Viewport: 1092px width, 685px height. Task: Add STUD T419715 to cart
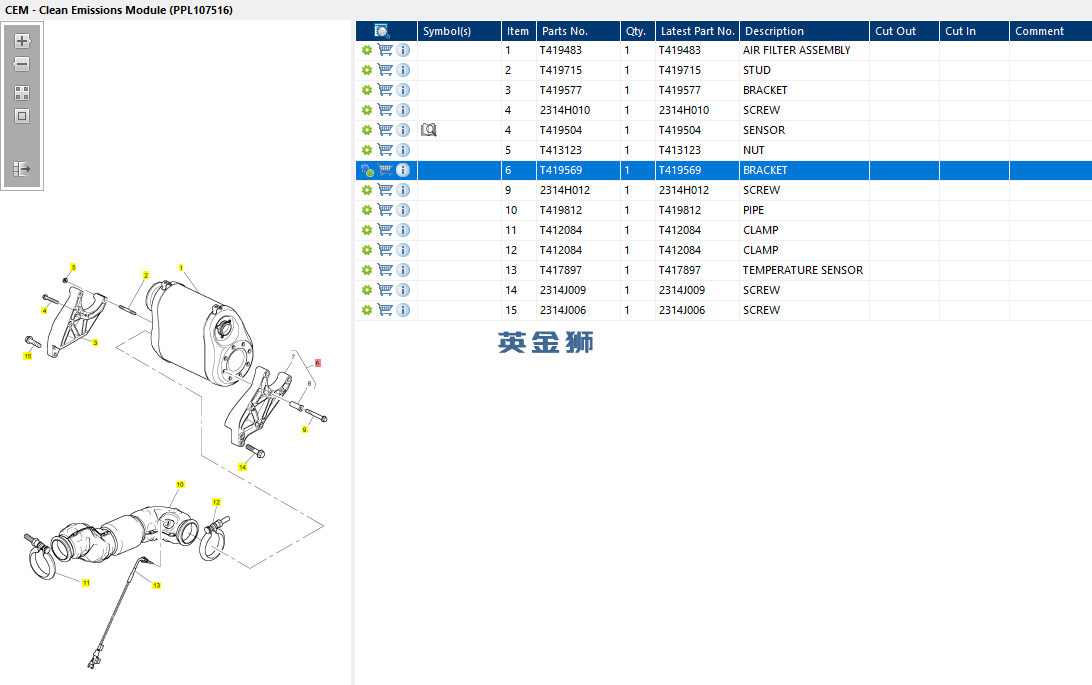[x=384, y=70]
